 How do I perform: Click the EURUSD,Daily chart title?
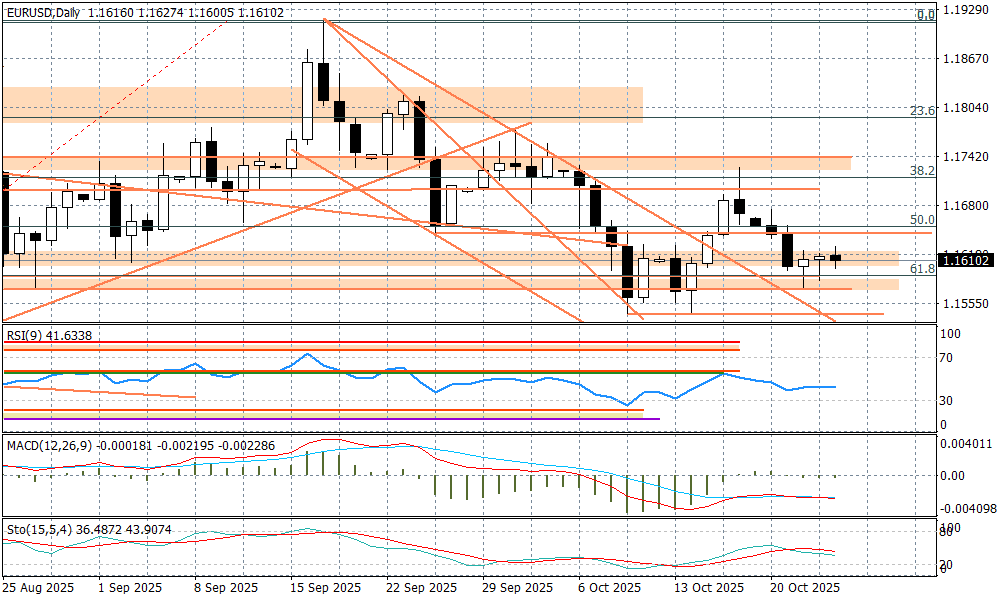(43, 12)
